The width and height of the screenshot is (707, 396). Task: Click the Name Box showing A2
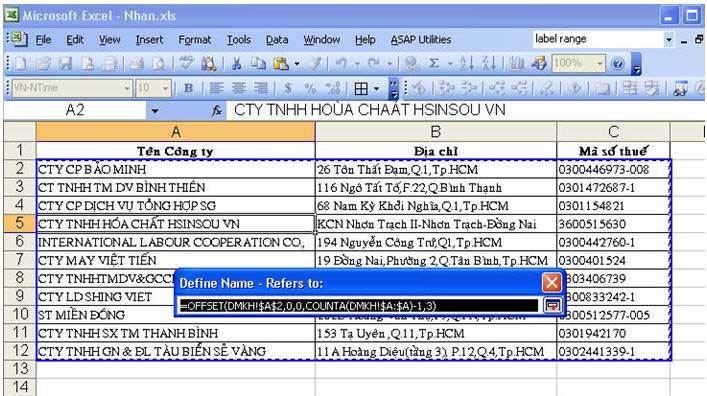click(75, 110)
